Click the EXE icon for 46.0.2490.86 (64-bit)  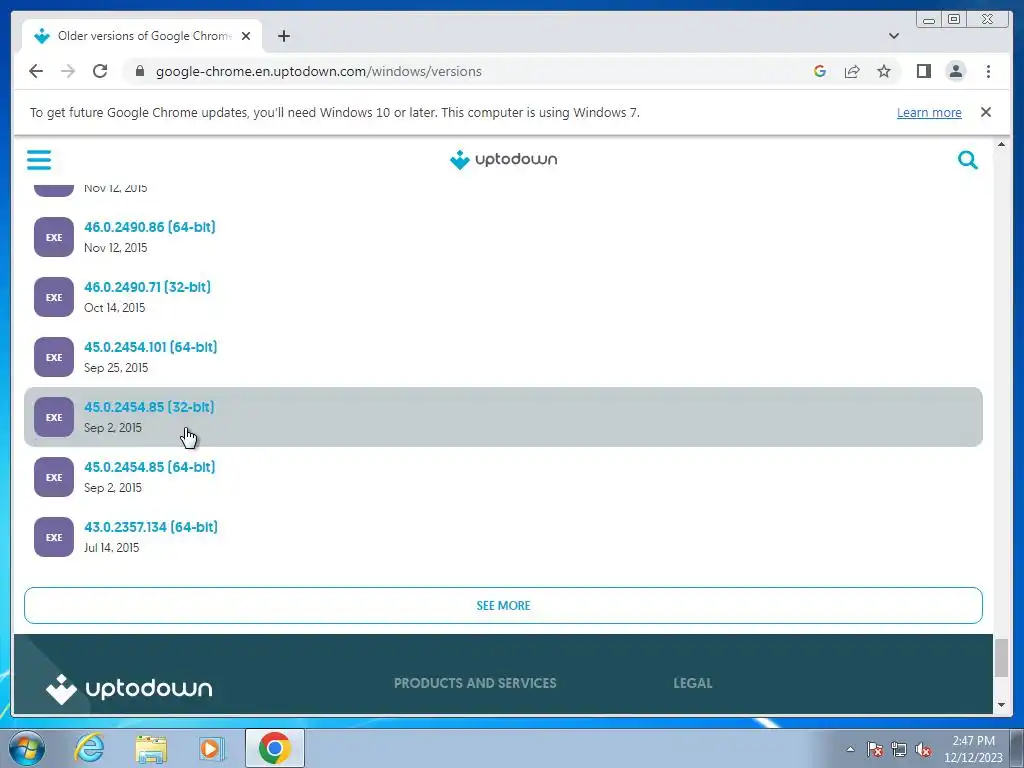[54, 237]
